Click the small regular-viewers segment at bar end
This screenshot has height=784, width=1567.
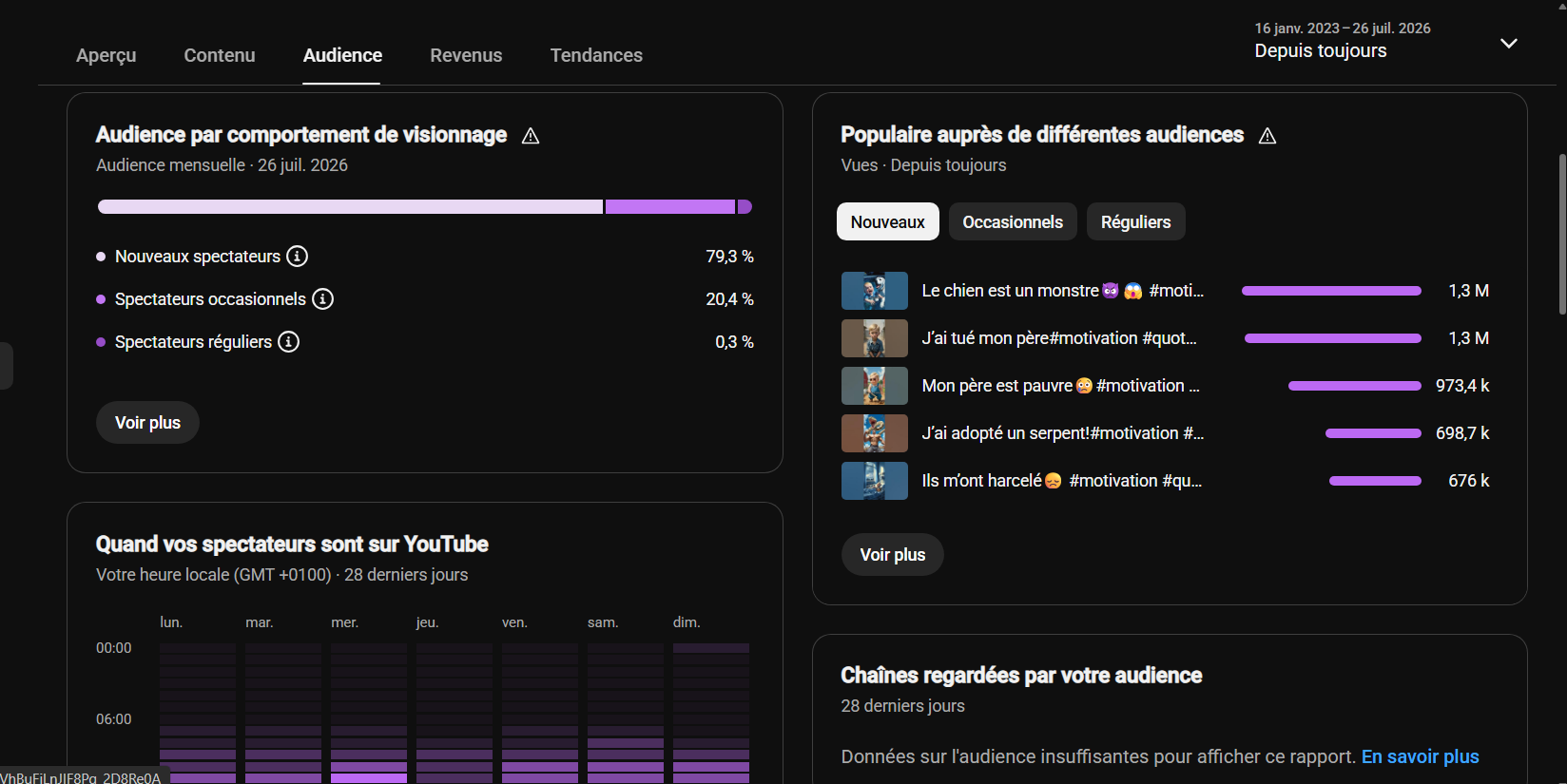745,207
